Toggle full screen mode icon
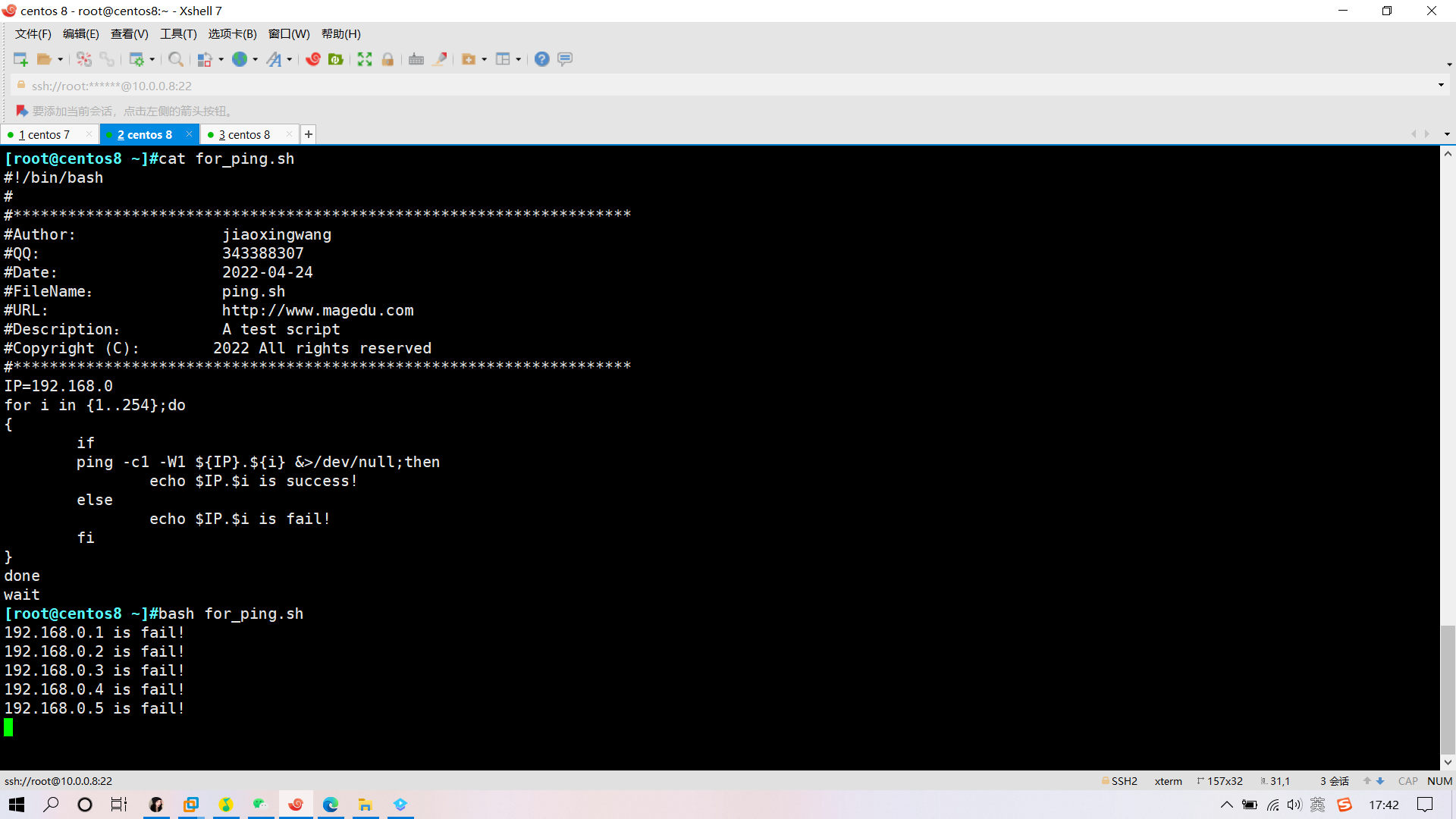The width and height of the screenshot is (1456, 819). tap(365, 59)
